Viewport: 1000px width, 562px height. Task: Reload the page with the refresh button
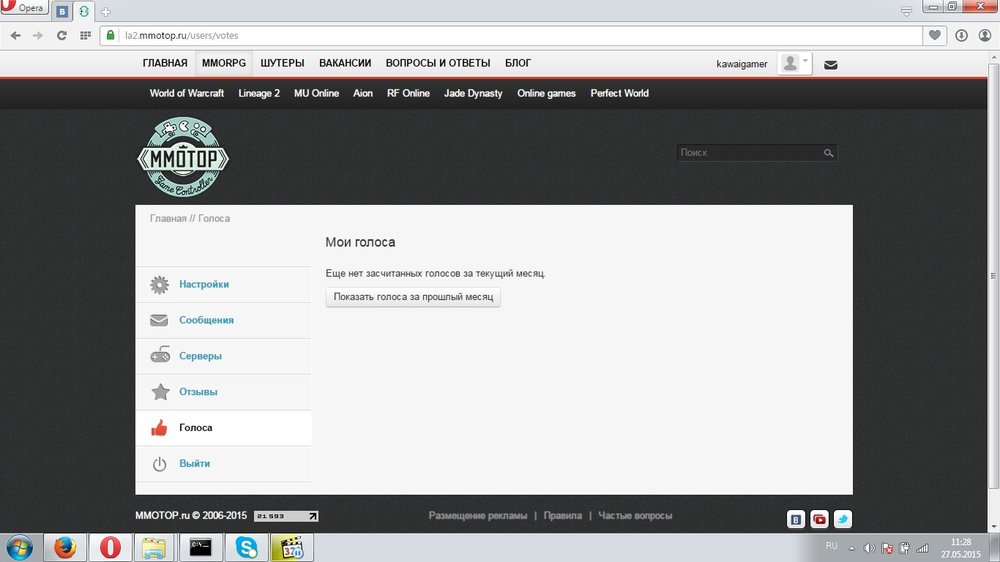62,35
